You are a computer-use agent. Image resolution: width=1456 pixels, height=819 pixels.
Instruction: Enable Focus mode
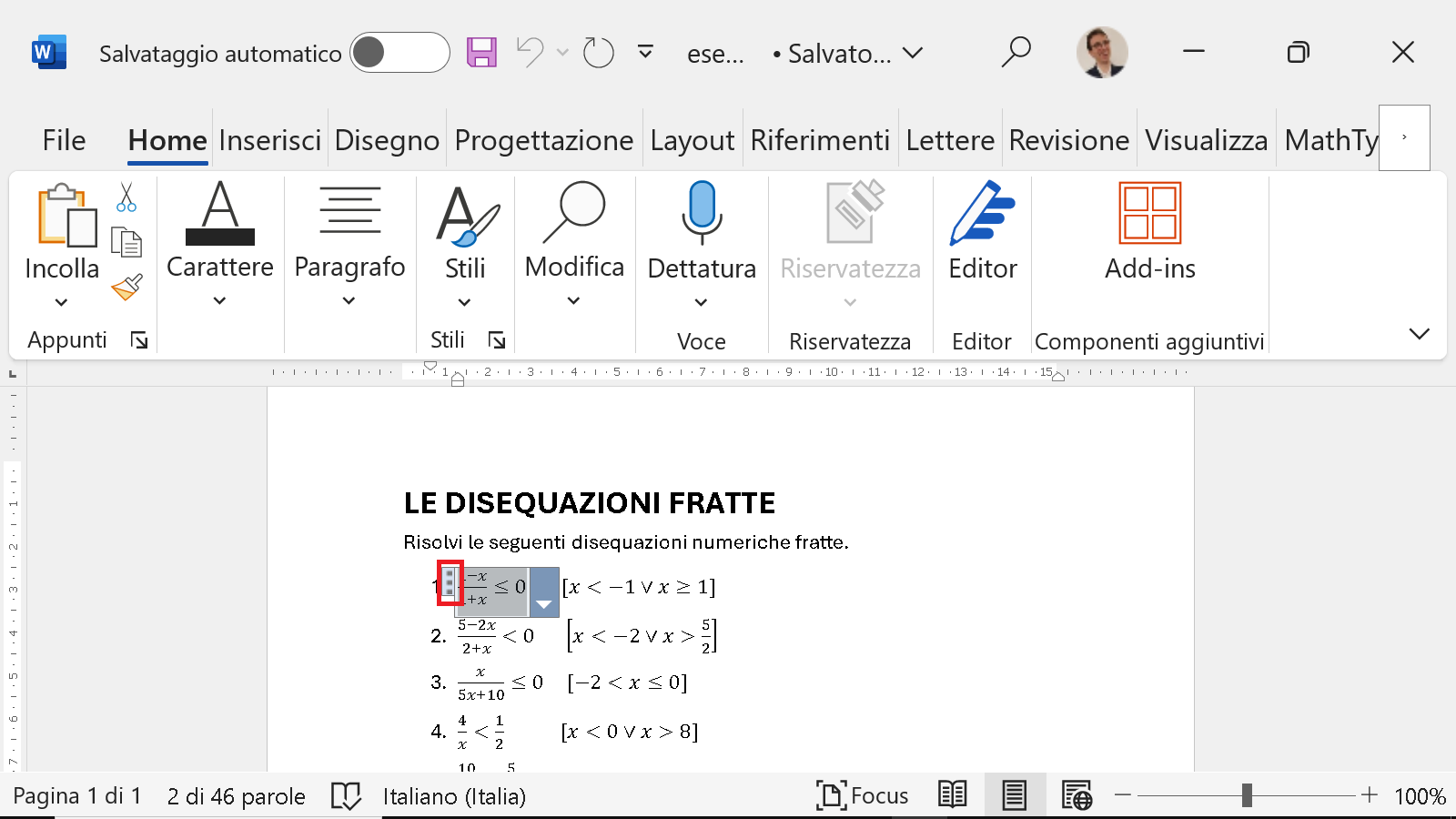point(863,796)
